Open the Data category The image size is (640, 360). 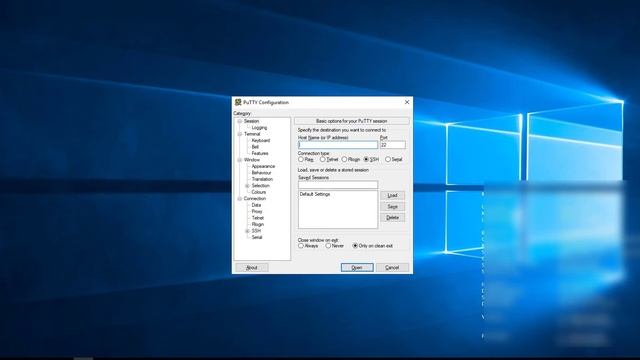coord(256,205)
